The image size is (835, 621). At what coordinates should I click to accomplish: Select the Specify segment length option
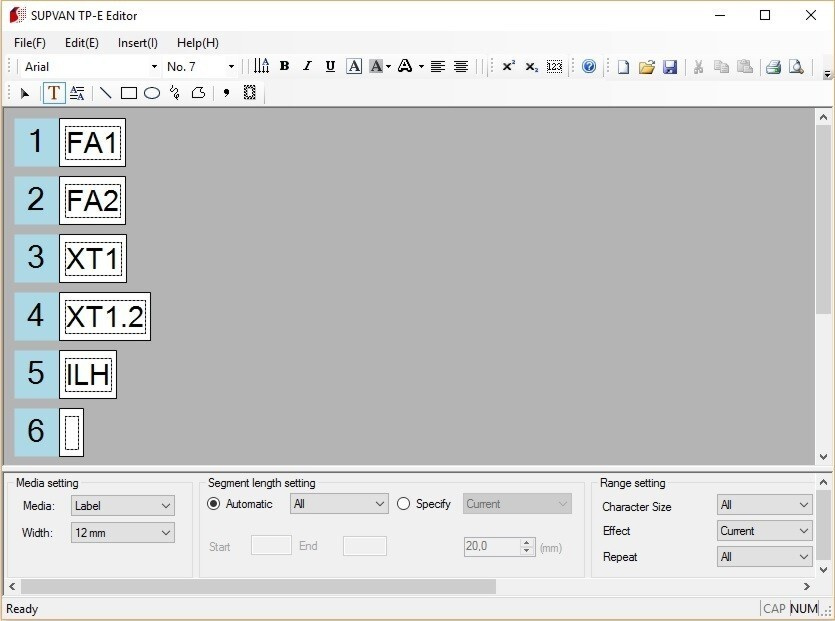coord(404,504)
